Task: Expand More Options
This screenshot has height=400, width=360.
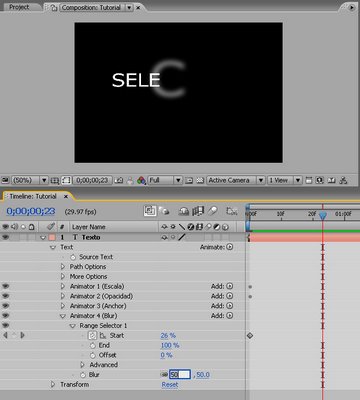Action: [x=63, y=277]
